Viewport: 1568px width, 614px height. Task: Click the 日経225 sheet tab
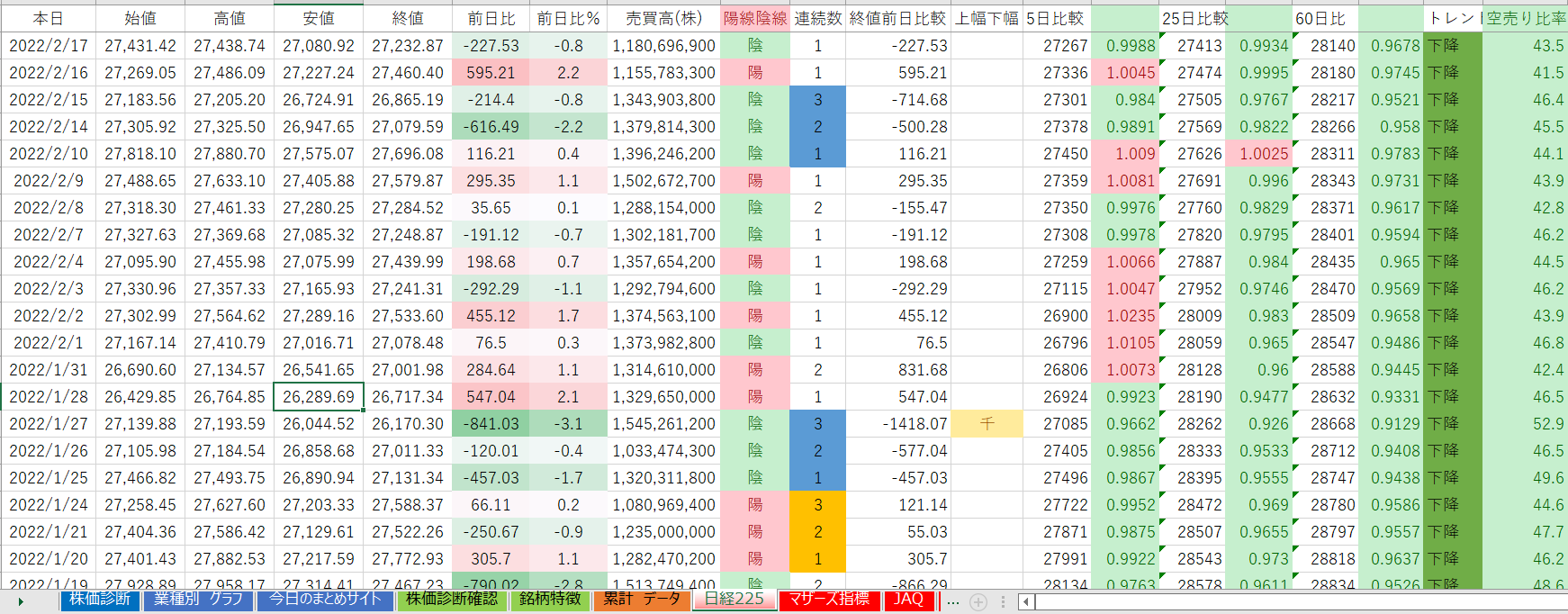[734, 600]
